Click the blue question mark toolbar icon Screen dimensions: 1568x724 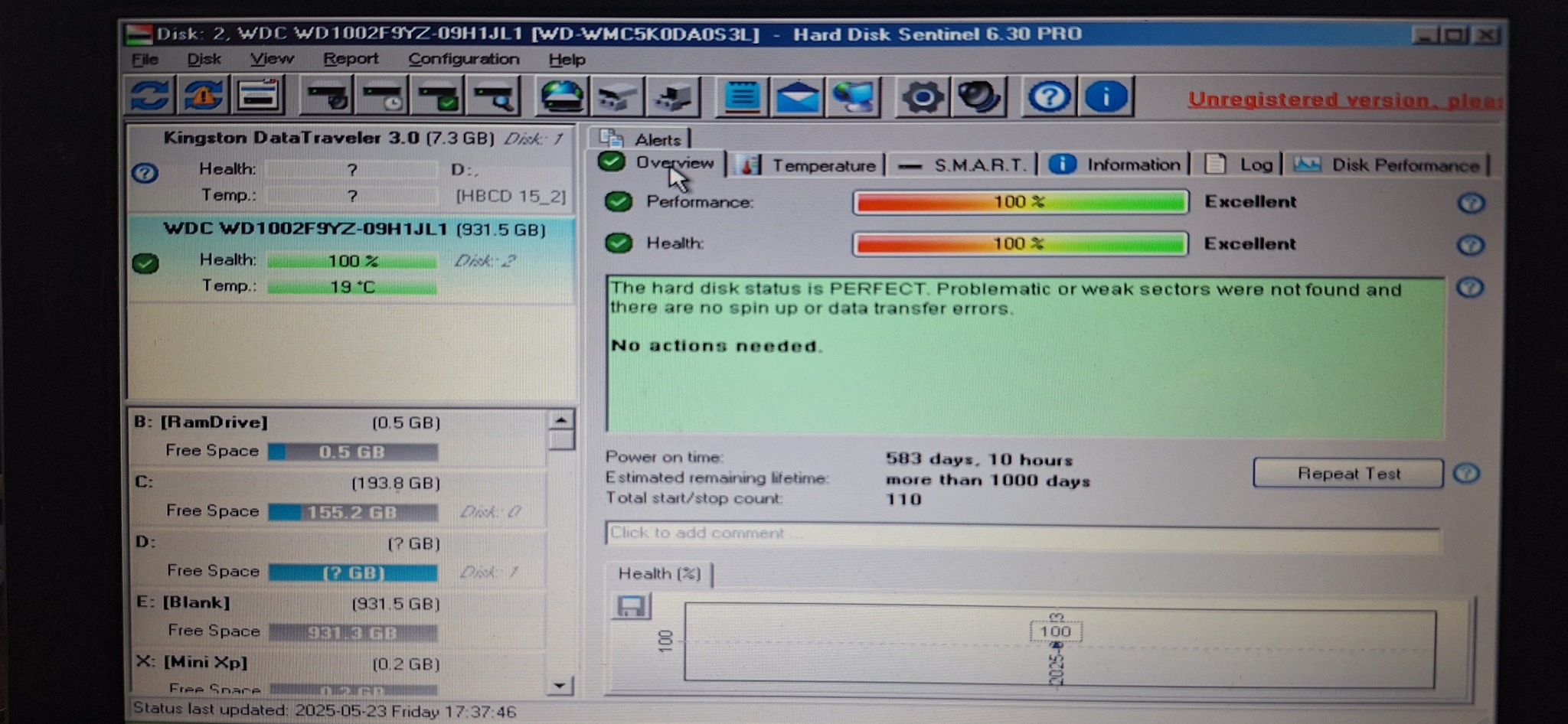[x=1048, y=97]
